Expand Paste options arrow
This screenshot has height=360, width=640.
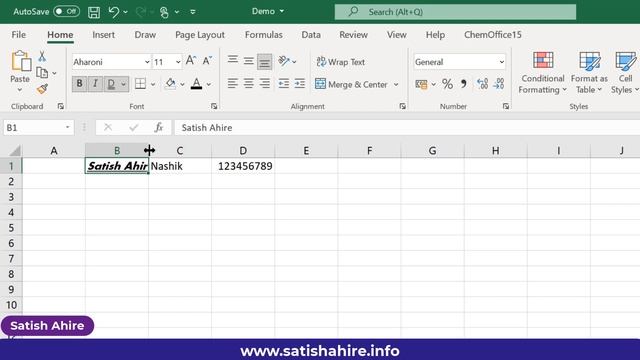(x=20, y=89)
